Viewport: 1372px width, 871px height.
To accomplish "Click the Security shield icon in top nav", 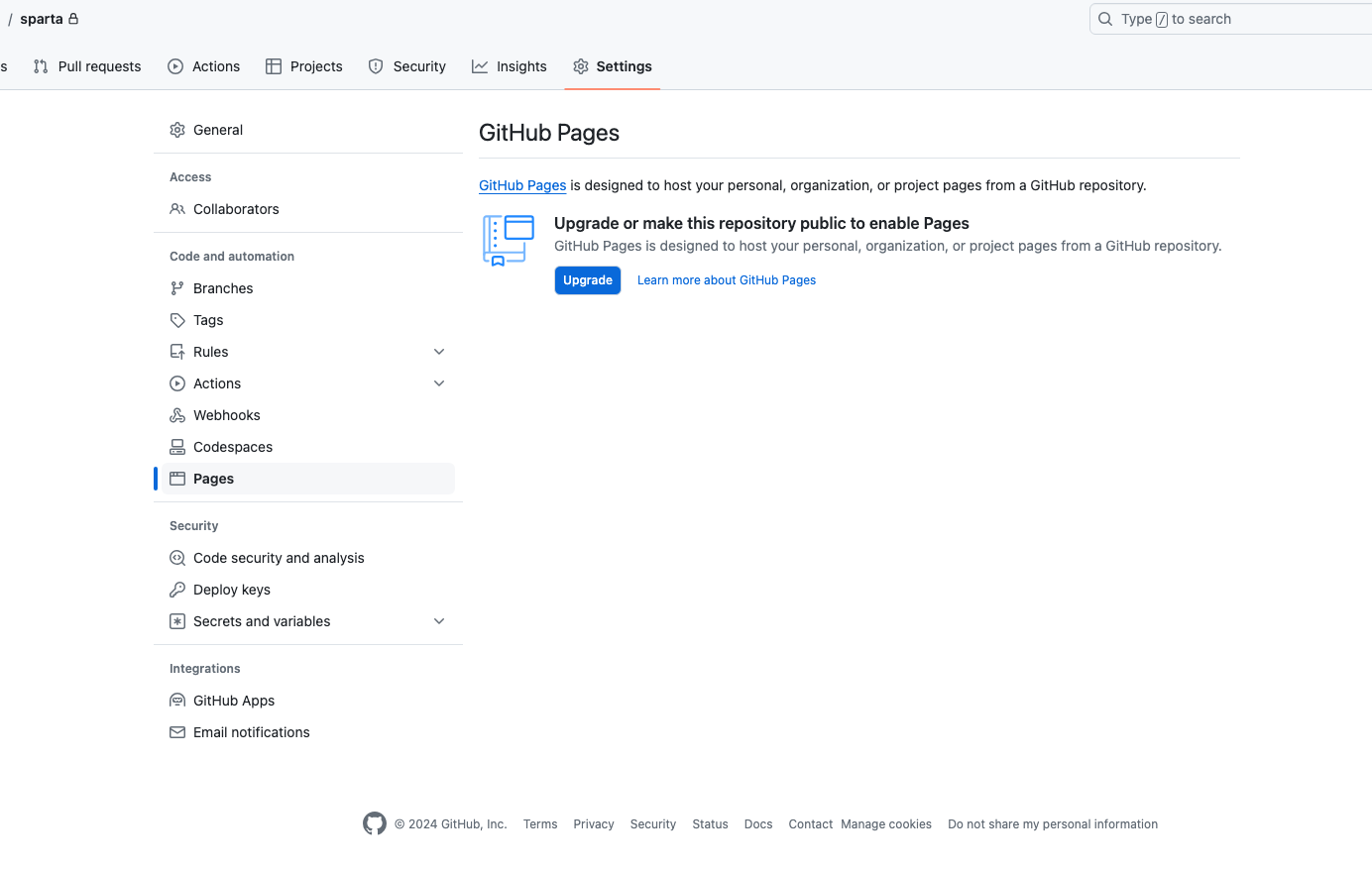I will tap(376, 66).
